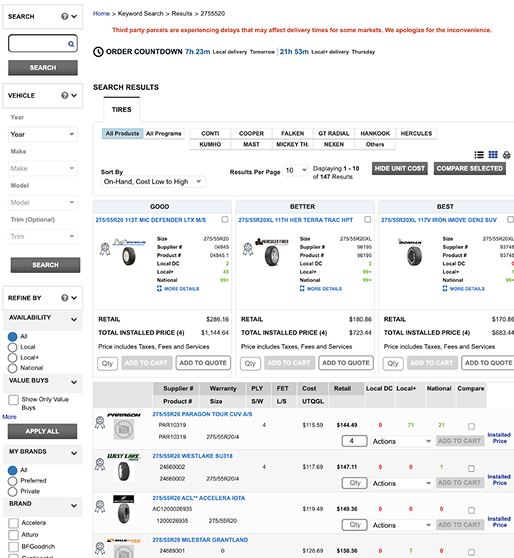Click Compare Selected button
The height and width of the screenshot is (558, 514).
coord(470,168)
